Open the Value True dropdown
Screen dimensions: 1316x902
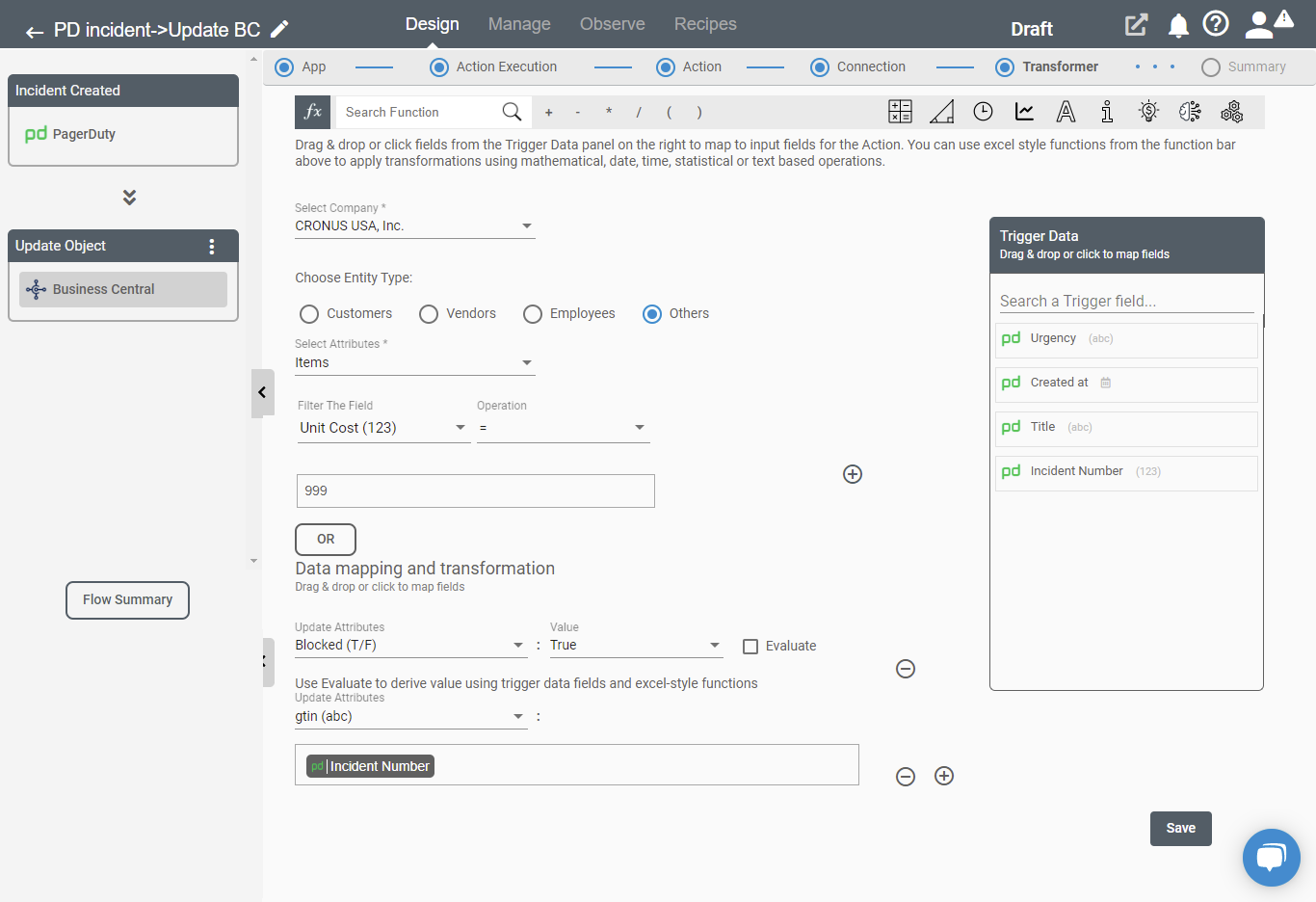click(636, 646)
